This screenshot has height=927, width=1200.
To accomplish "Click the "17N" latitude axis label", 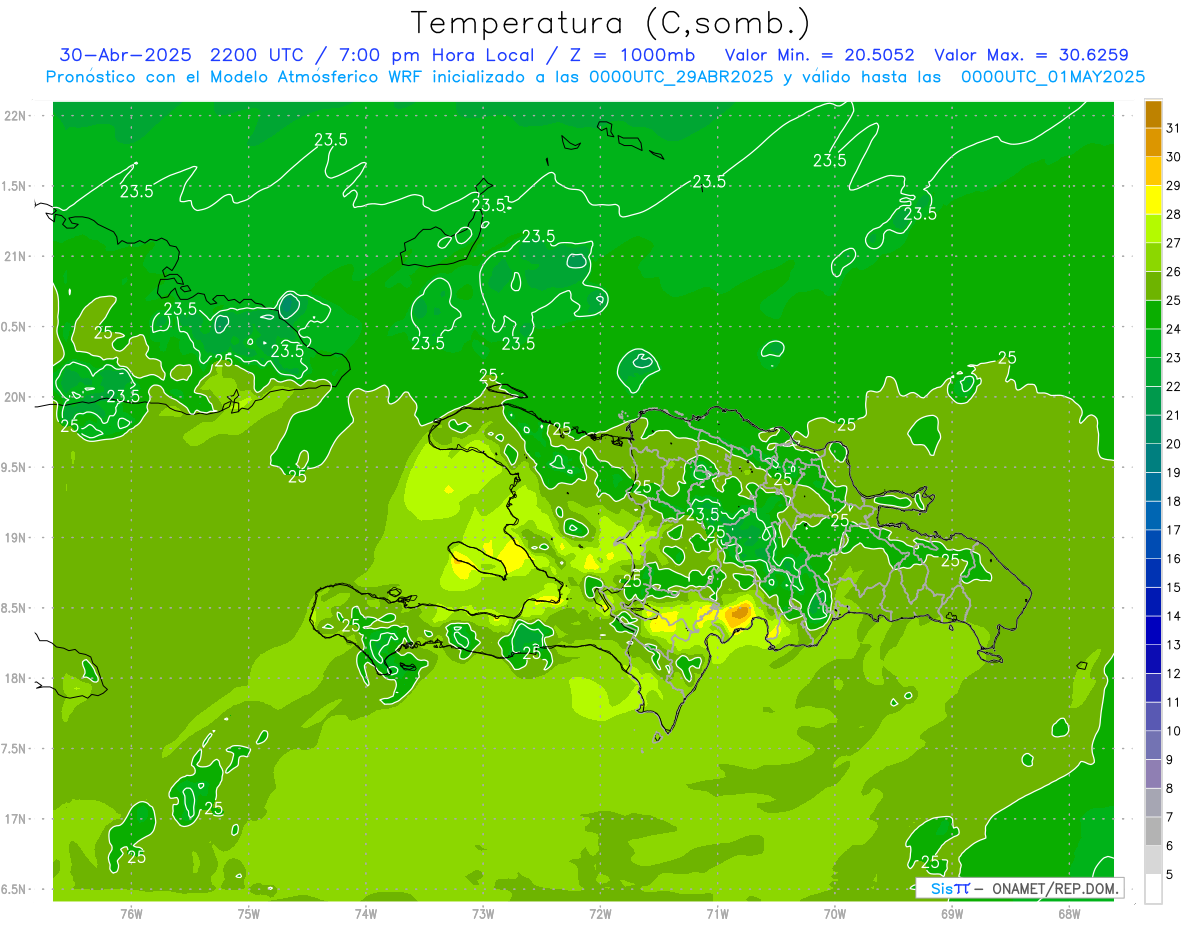I will click(17, 819).
